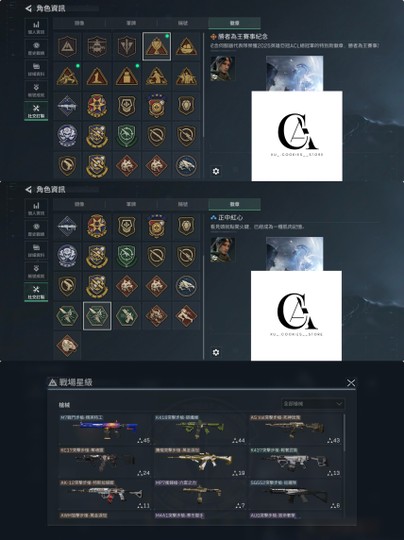
Task: Select the highlighted green hexagon badge in the lower panel
Action: (x=97, y=316)
